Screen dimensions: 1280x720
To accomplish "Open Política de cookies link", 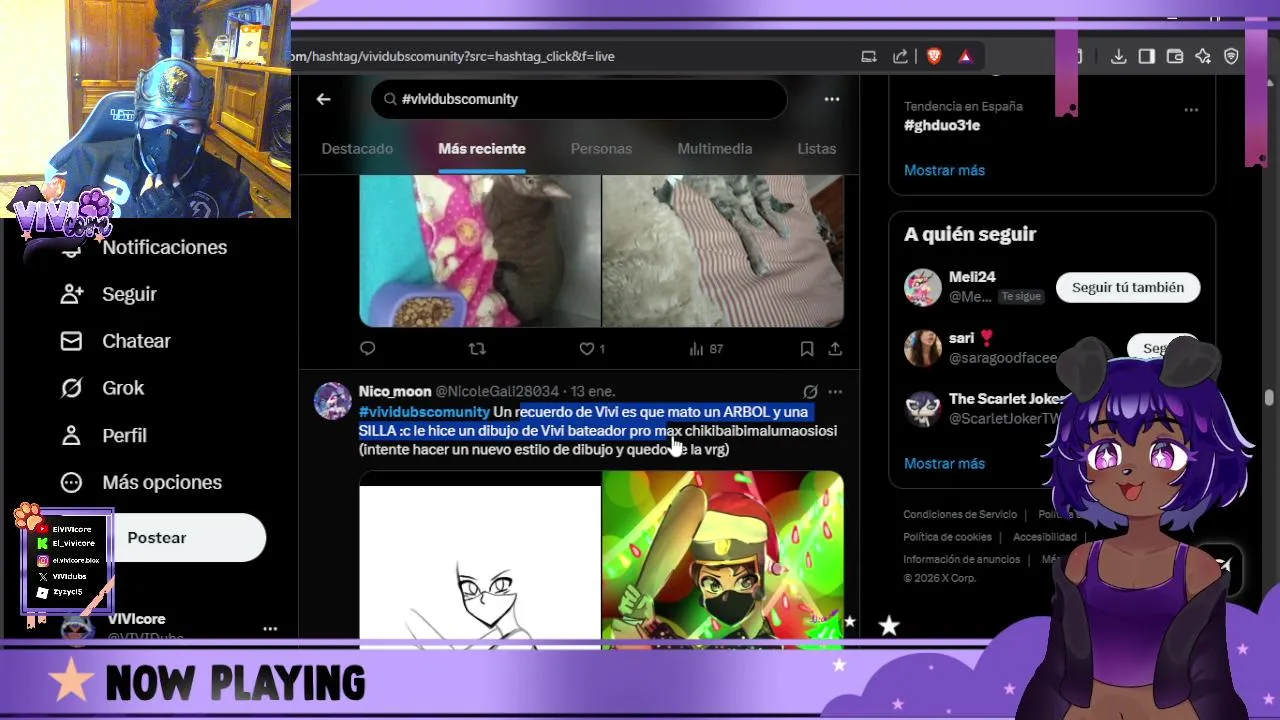I will 947,537.
